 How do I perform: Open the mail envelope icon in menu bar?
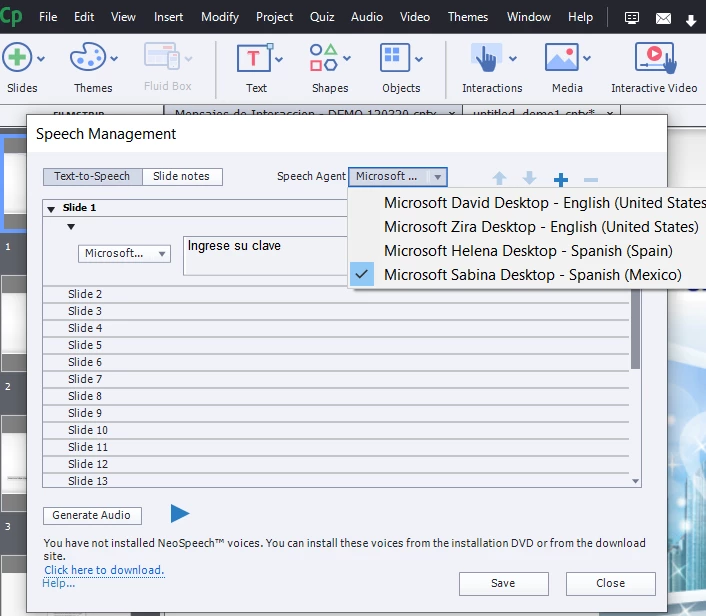pyautogui.click(x=663, y=18)
